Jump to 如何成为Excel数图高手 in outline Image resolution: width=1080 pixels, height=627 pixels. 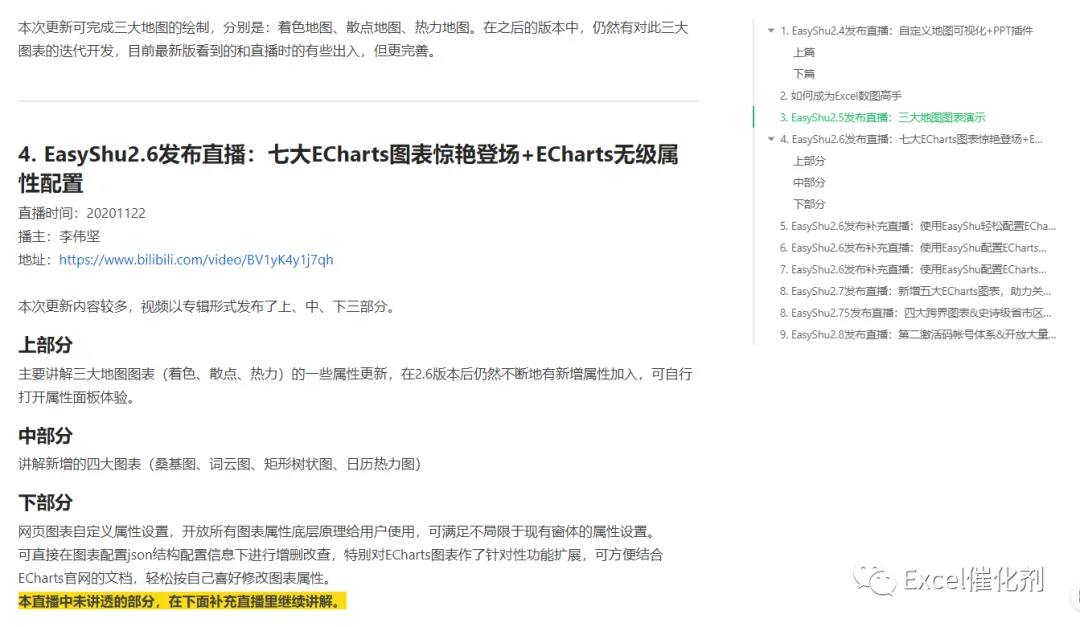coord(840,96)
